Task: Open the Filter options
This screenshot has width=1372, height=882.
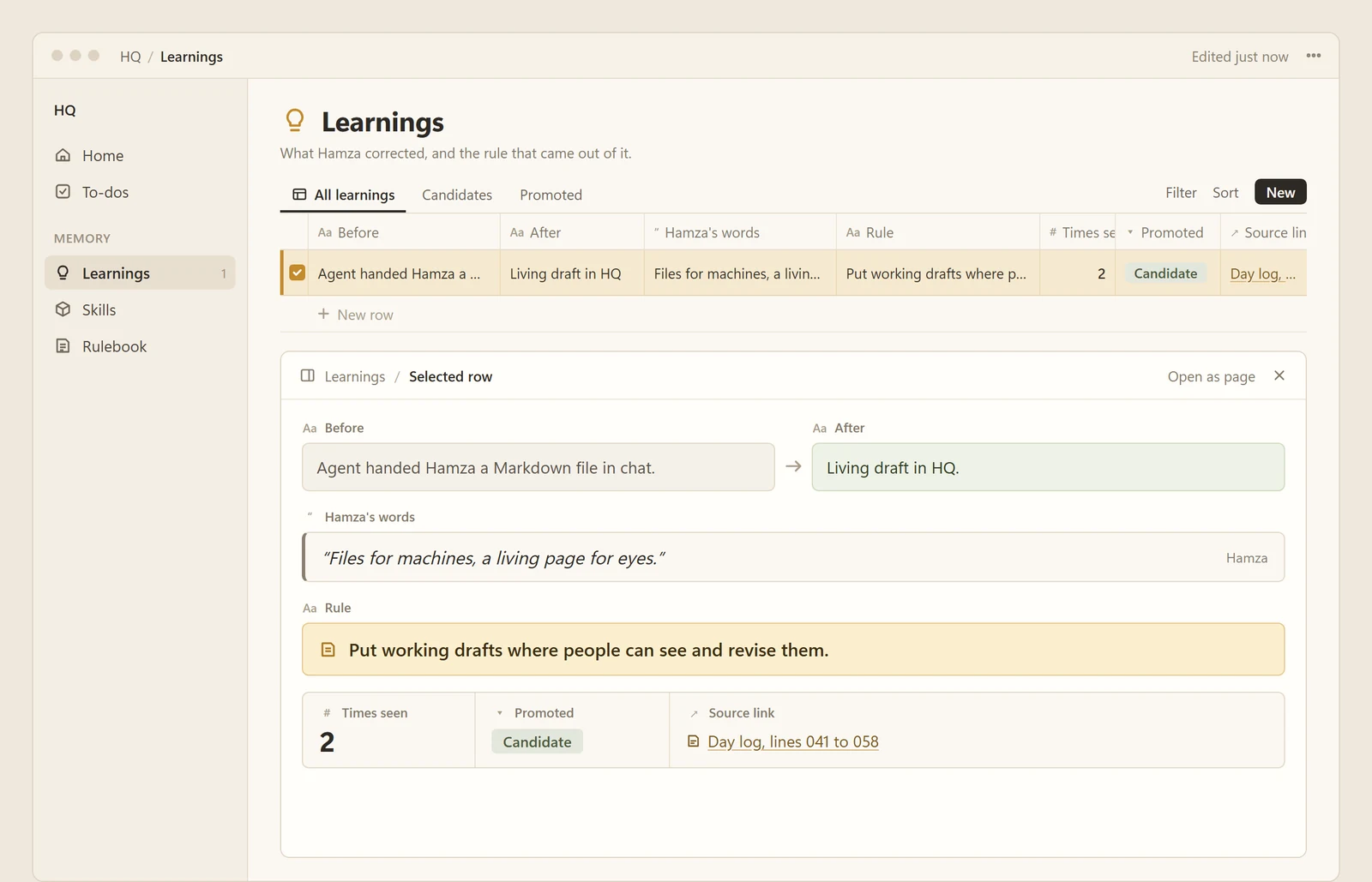Action: coord(1181,193)
